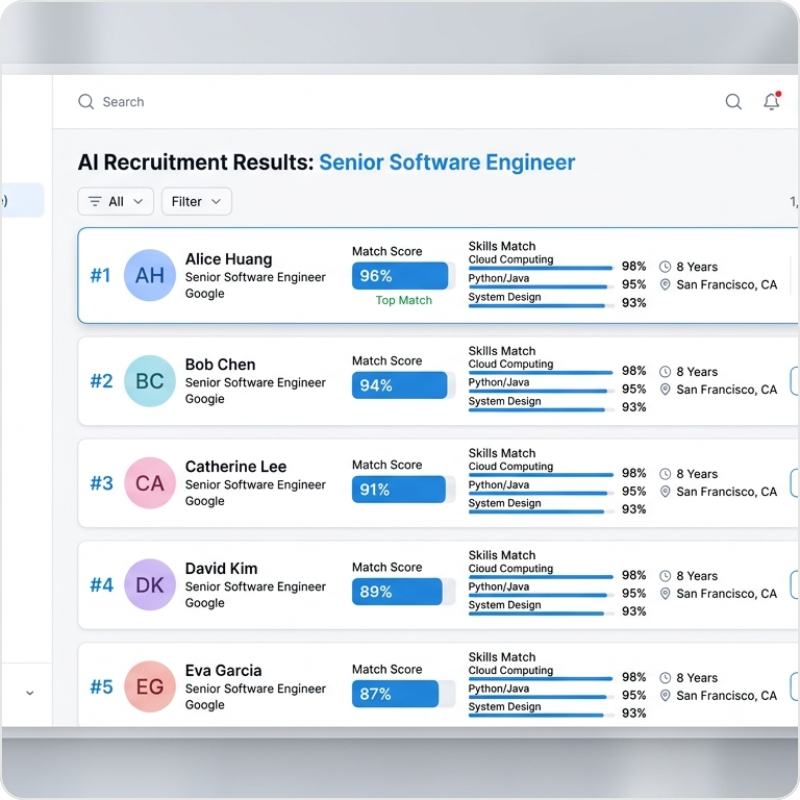
Task: Click the clock icon in Alice Huang's row
Action: pyautogui.click(x=665, y=267)
